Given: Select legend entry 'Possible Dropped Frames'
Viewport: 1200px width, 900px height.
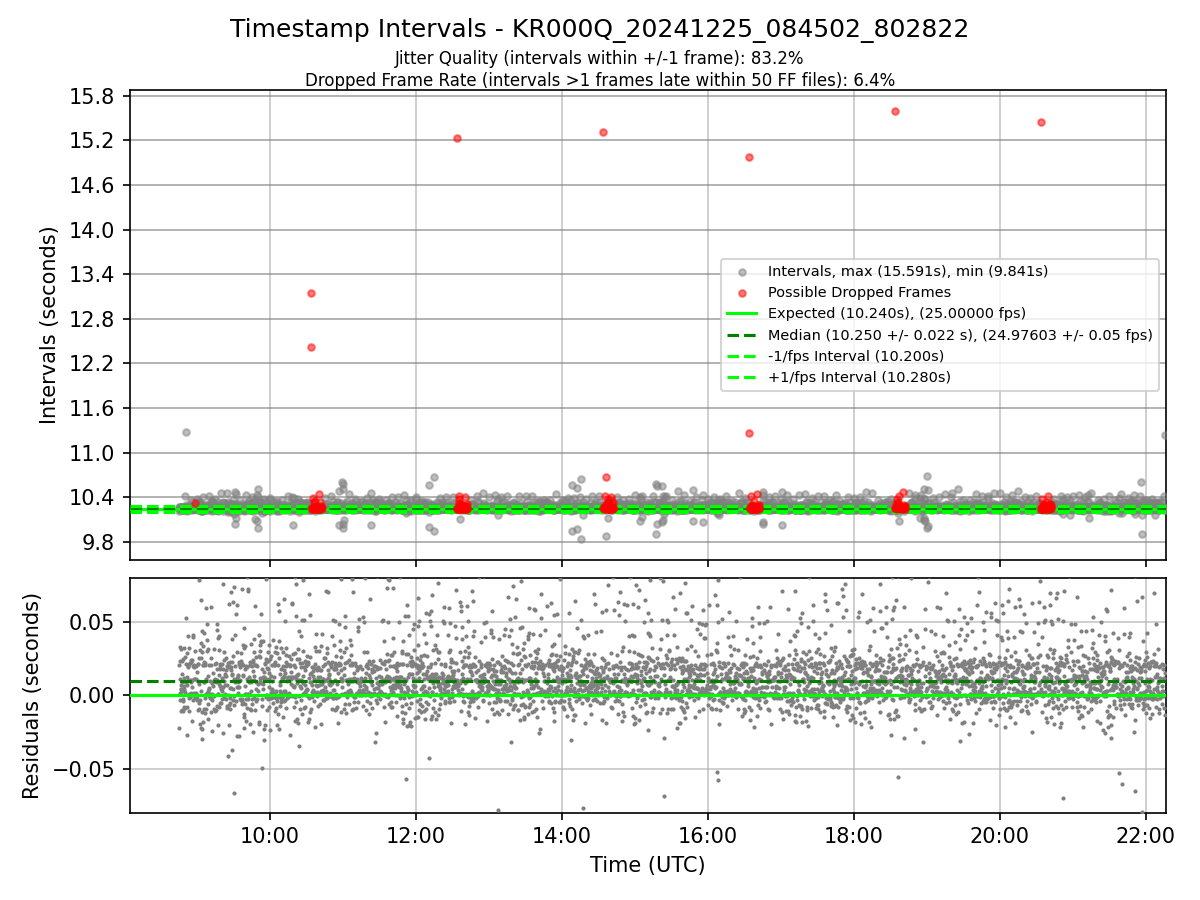Looking at the screenshot, I should pyautogui.click(x=859, y=292).
